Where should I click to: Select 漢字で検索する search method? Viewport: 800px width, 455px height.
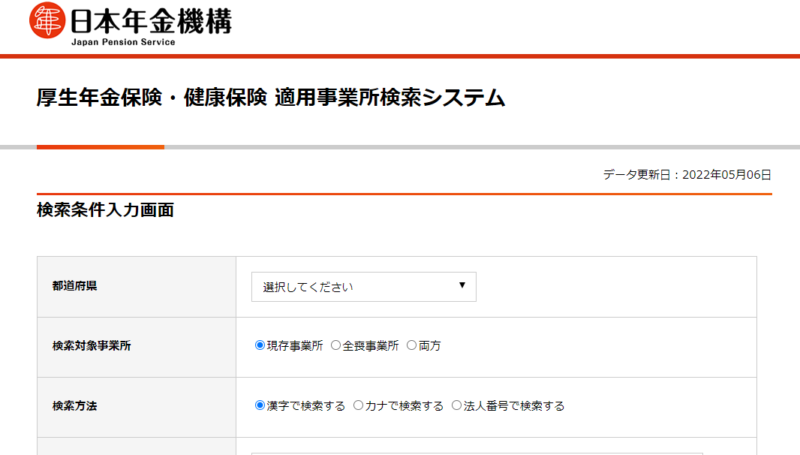click(261, 406)
